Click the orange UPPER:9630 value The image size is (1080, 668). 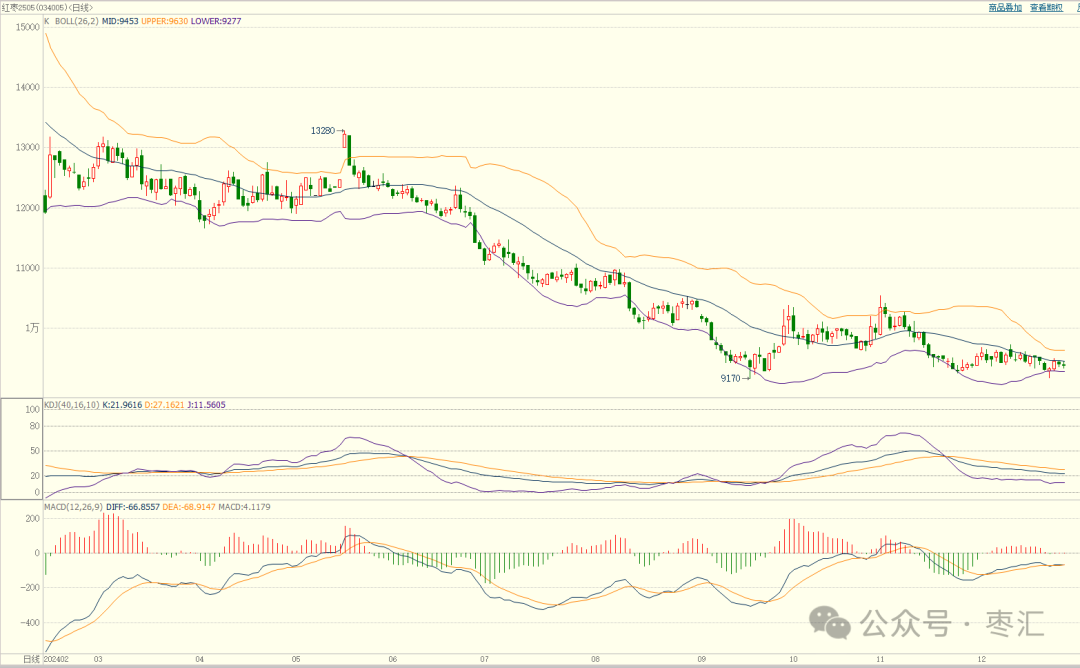[x=171, y=21]
